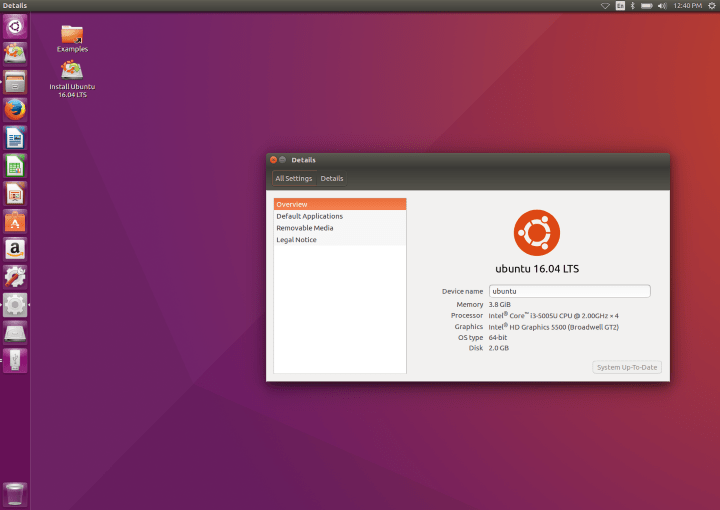Open the battery indicator menu

pos(647,6)
